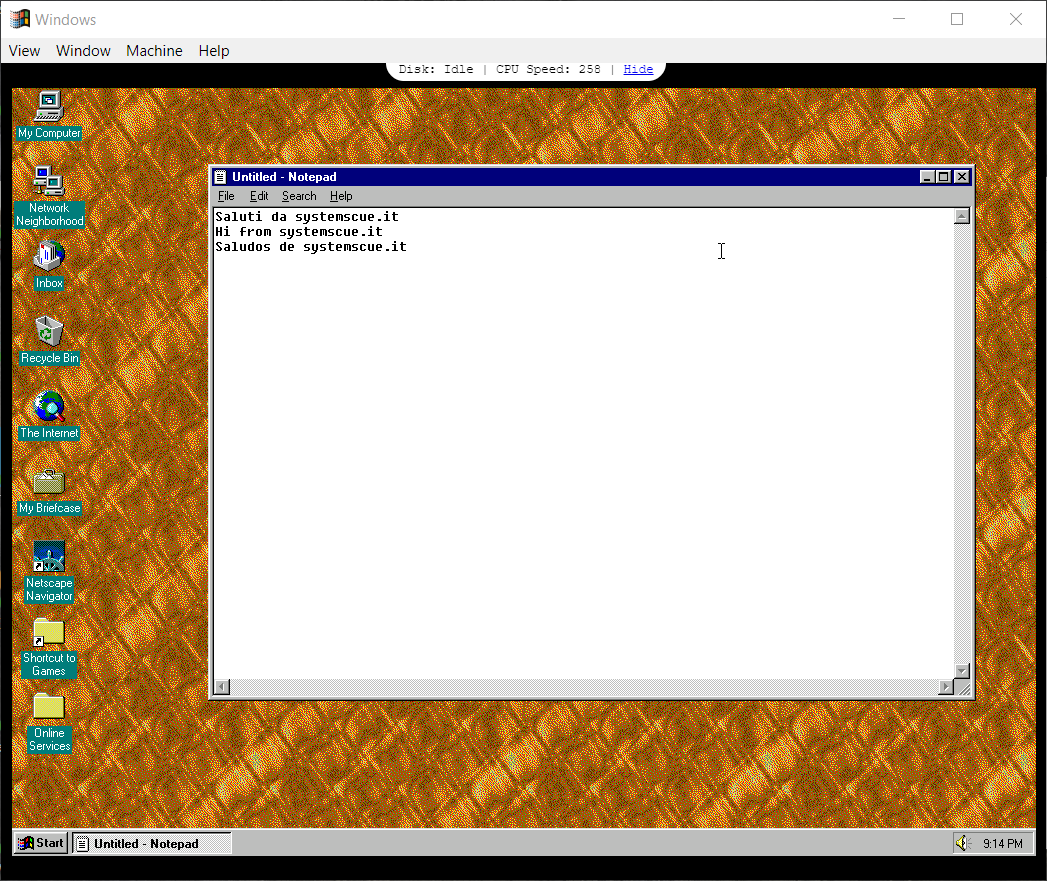Open Notepad File menu
1047x881 pixels.
(226, 196)
